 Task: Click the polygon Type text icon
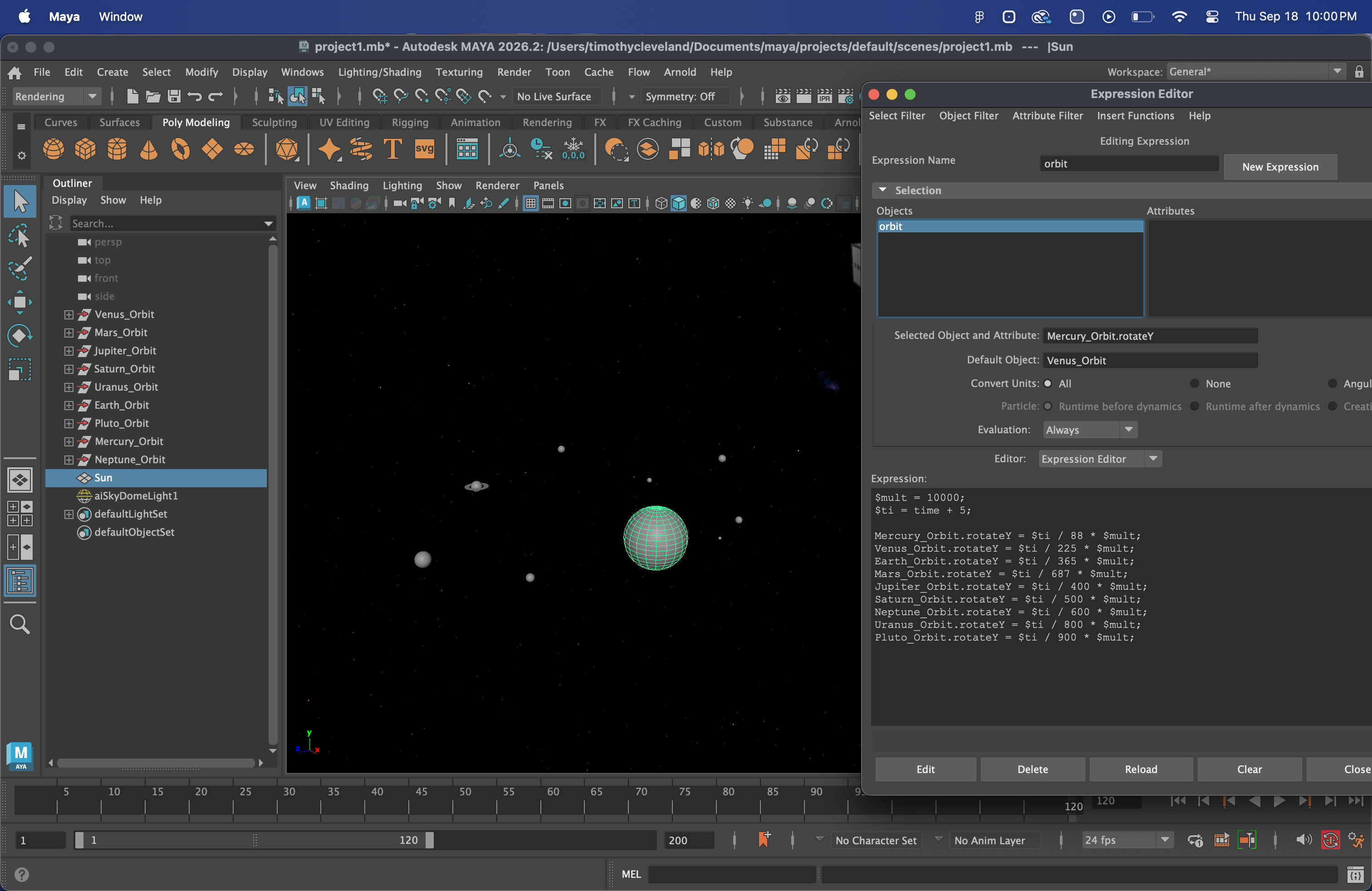click(392, 149)
